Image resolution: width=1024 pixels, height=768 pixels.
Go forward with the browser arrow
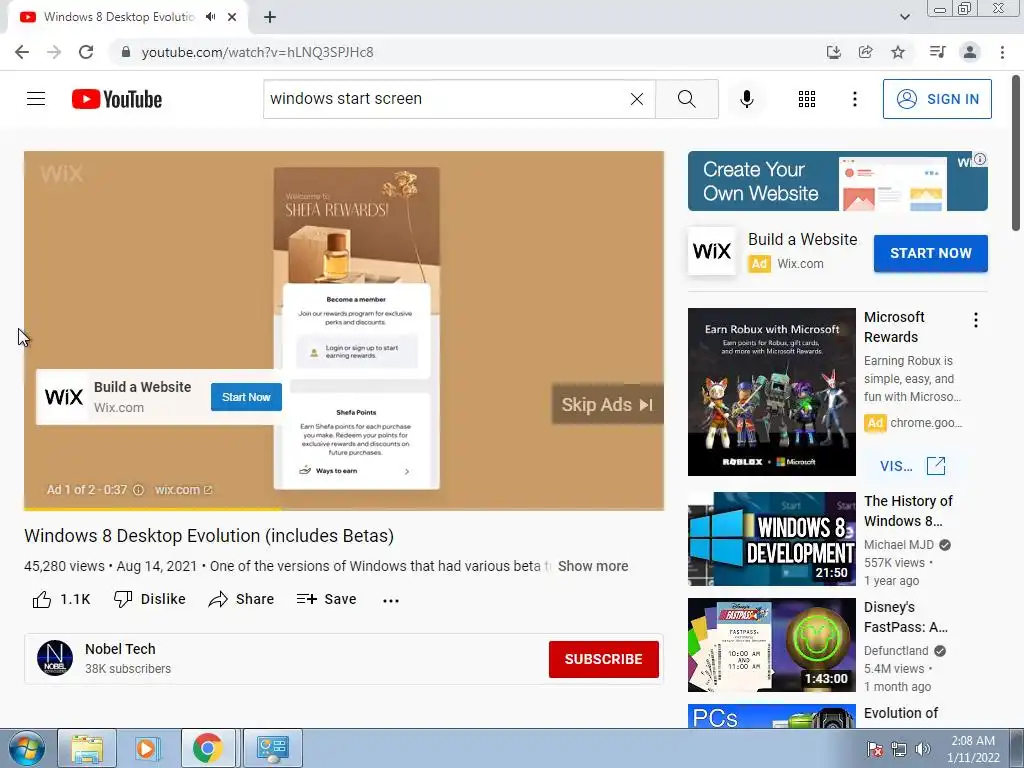tap(54, 52)
